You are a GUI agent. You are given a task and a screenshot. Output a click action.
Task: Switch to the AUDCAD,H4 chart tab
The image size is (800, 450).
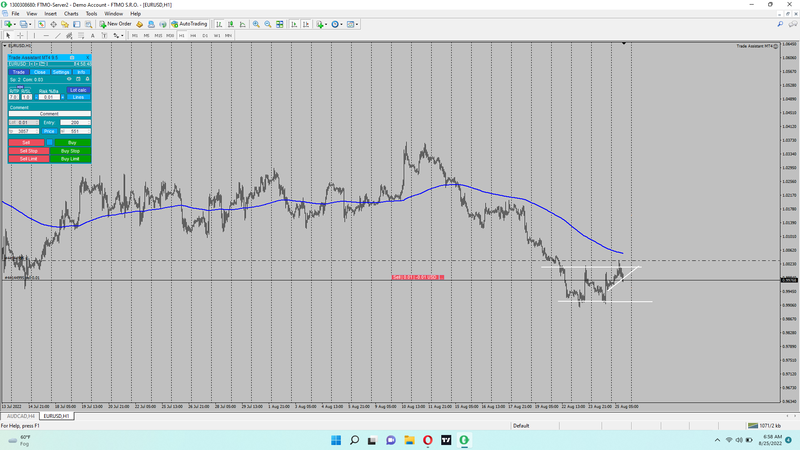pos(20,416)
